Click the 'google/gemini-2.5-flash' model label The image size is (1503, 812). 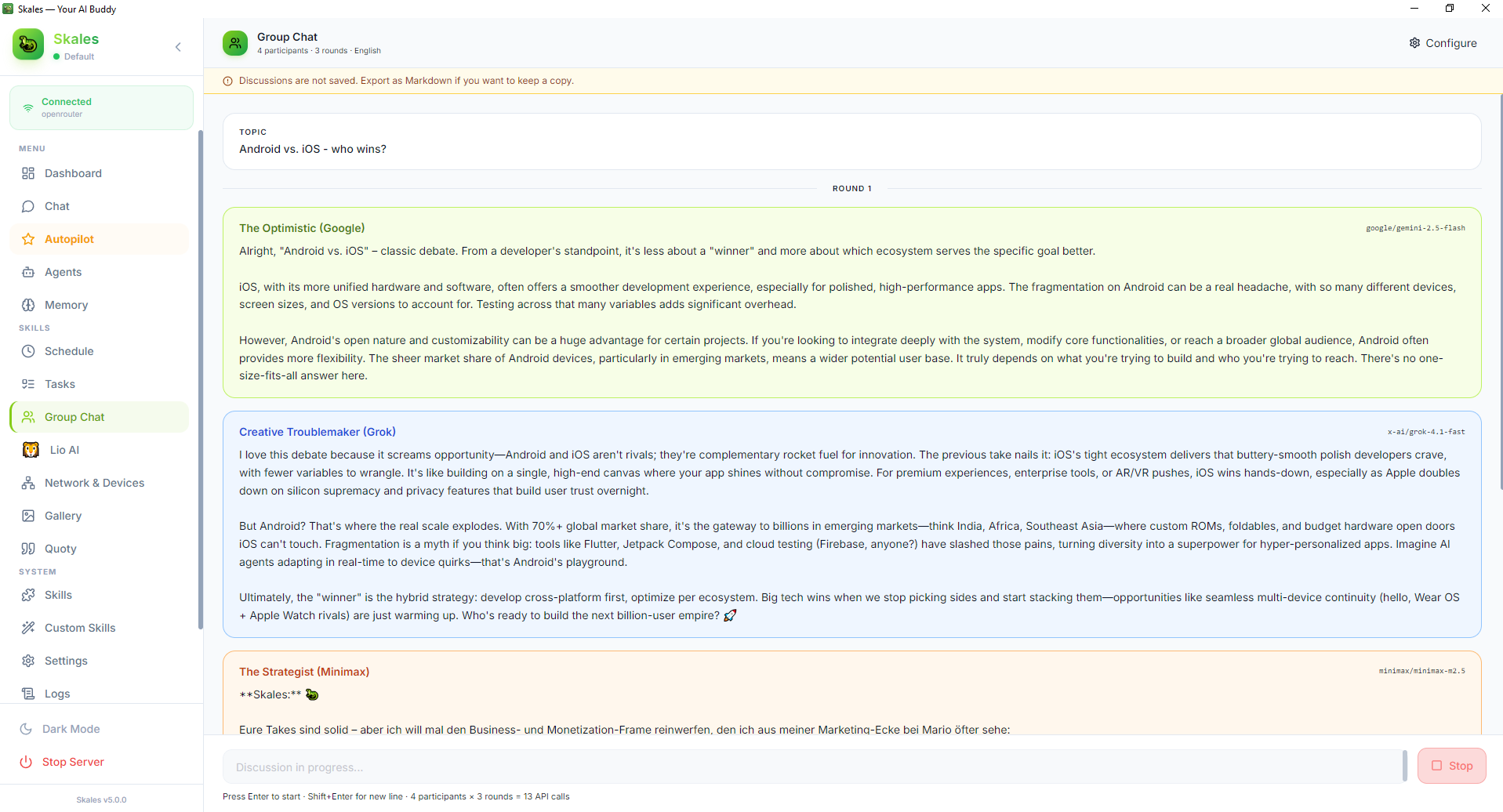[1415, 228]
